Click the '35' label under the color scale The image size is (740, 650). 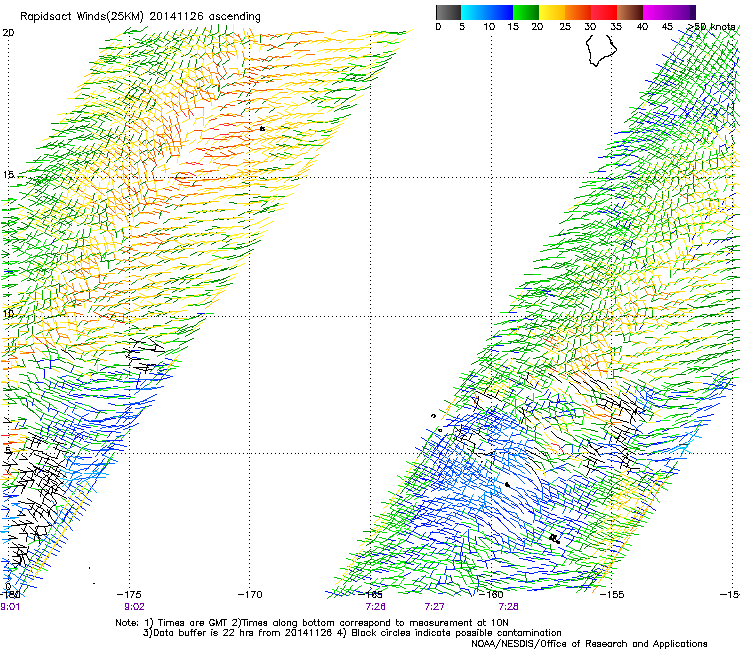pyautogui.click(x=616, y=27)
